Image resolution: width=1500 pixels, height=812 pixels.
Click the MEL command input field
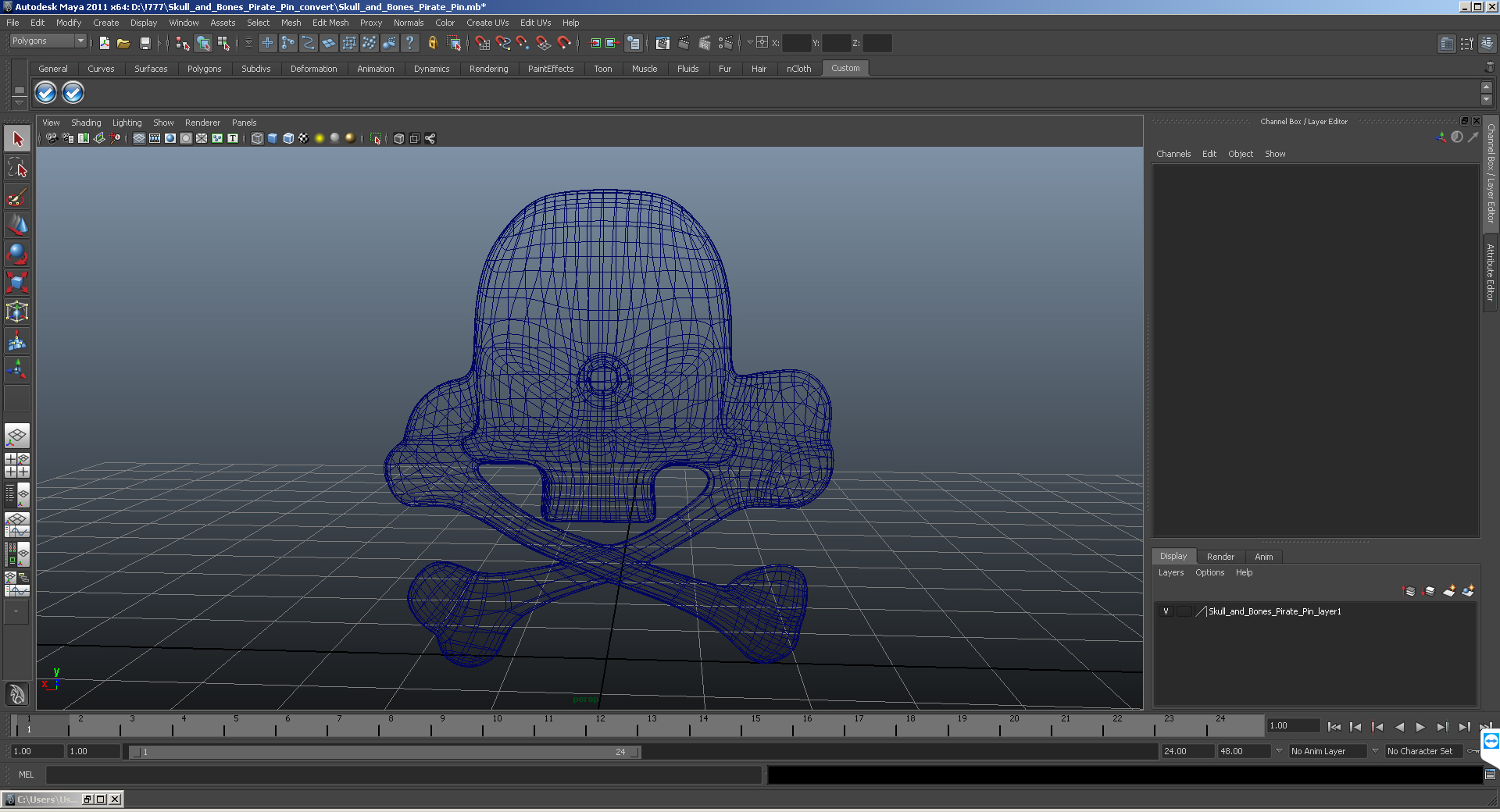click(x=404, y=775)
